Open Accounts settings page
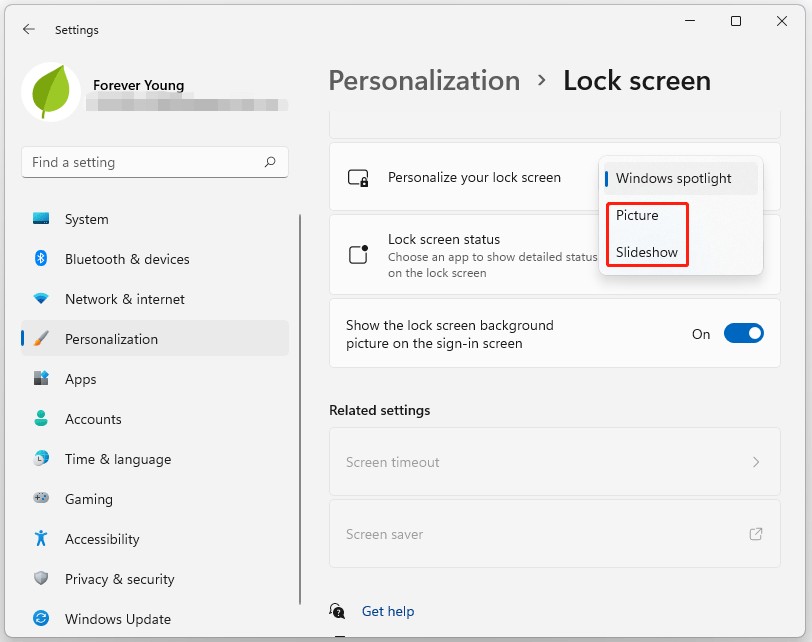The image size is (812, 642). [x=155, y=419]
